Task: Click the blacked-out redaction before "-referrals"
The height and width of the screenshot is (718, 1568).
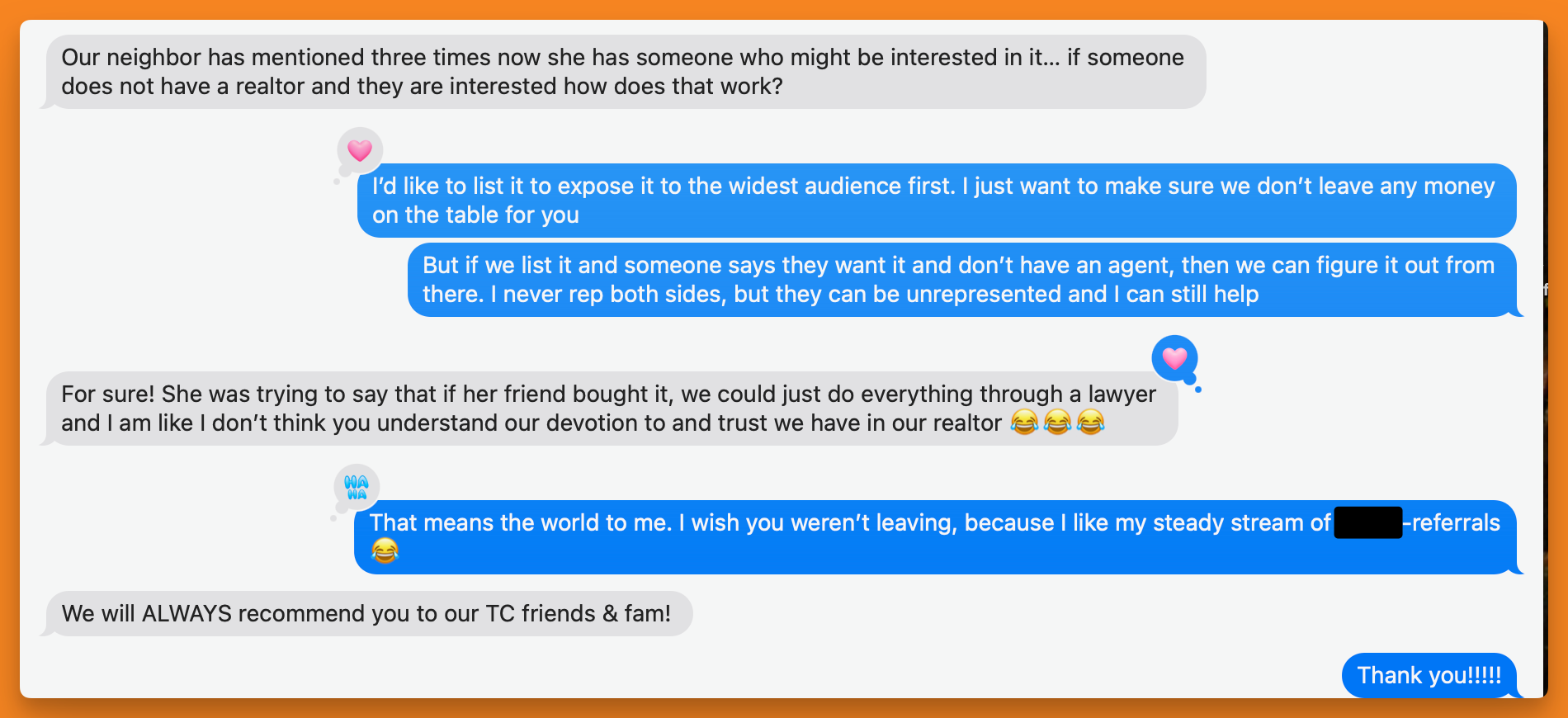Action: [1367, 522]
